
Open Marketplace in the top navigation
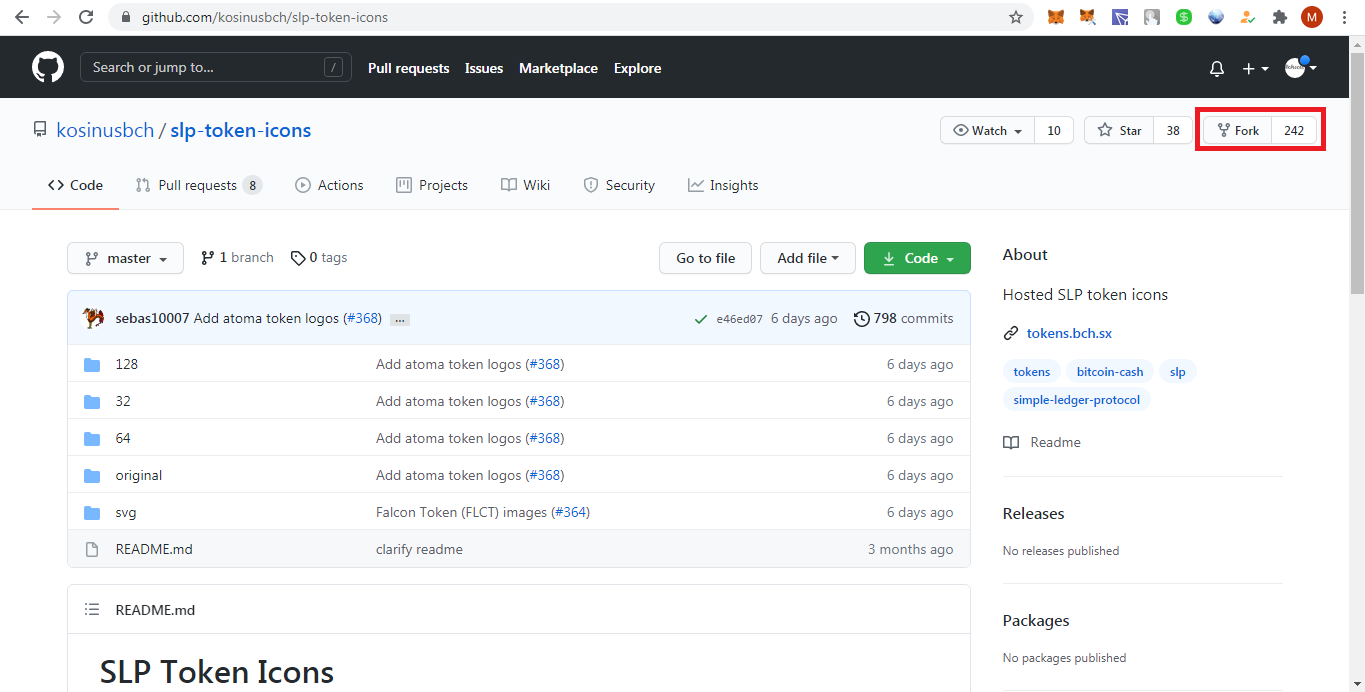(x=558, y=68)
